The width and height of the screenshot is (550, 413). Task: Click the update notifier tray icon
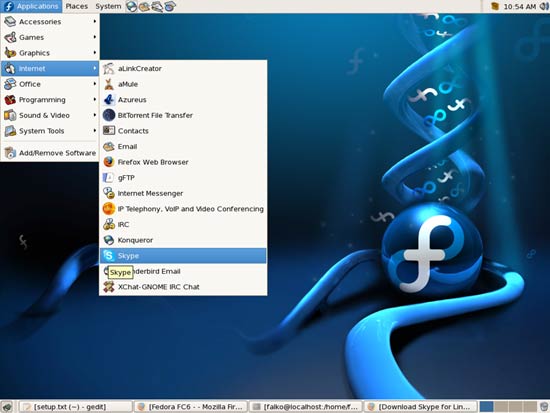pyautogui.click(x=495, y=6)
